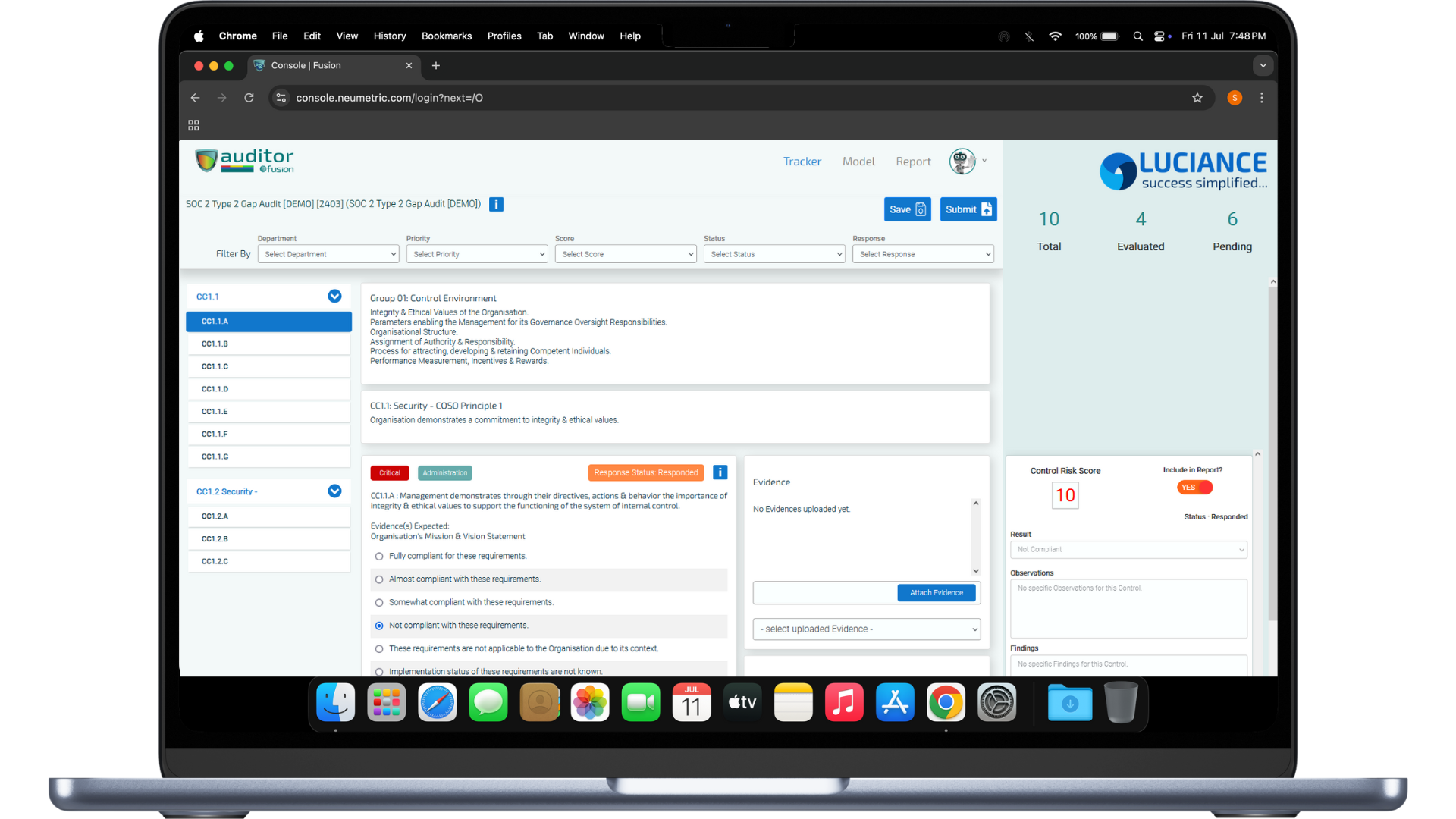Open the info icon next to audit title
Screen dimensions: 1456x819
point(496,204)
